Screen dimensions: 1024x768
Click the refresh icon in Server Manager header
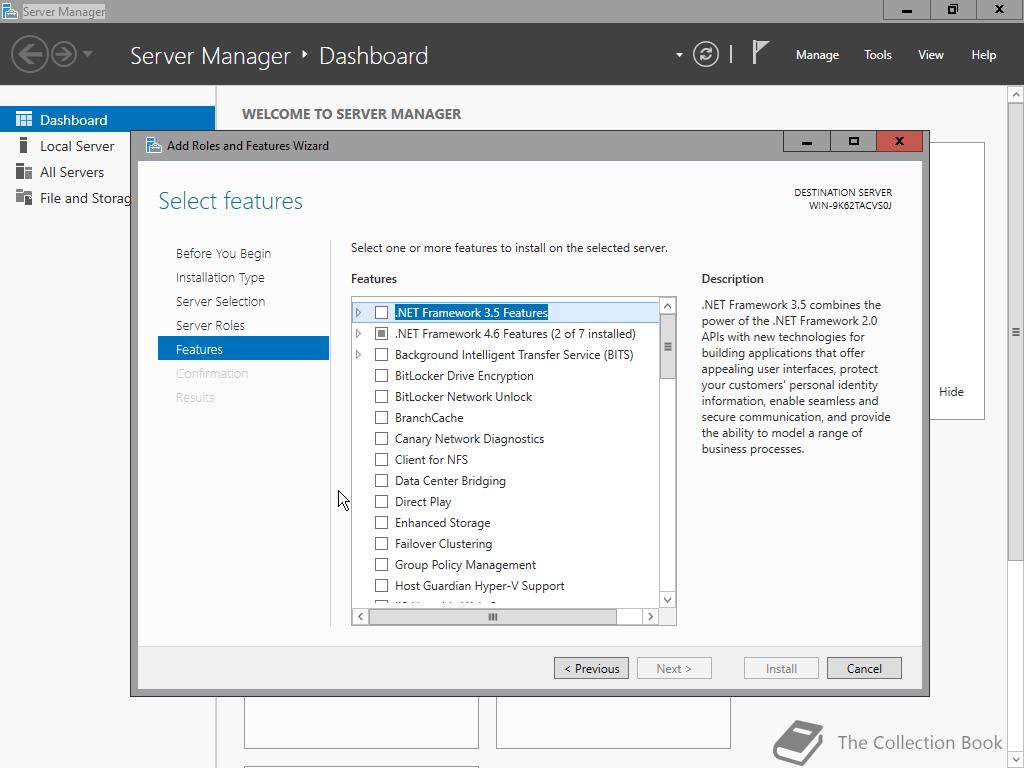pyautogui.click(x=705, y=54)
